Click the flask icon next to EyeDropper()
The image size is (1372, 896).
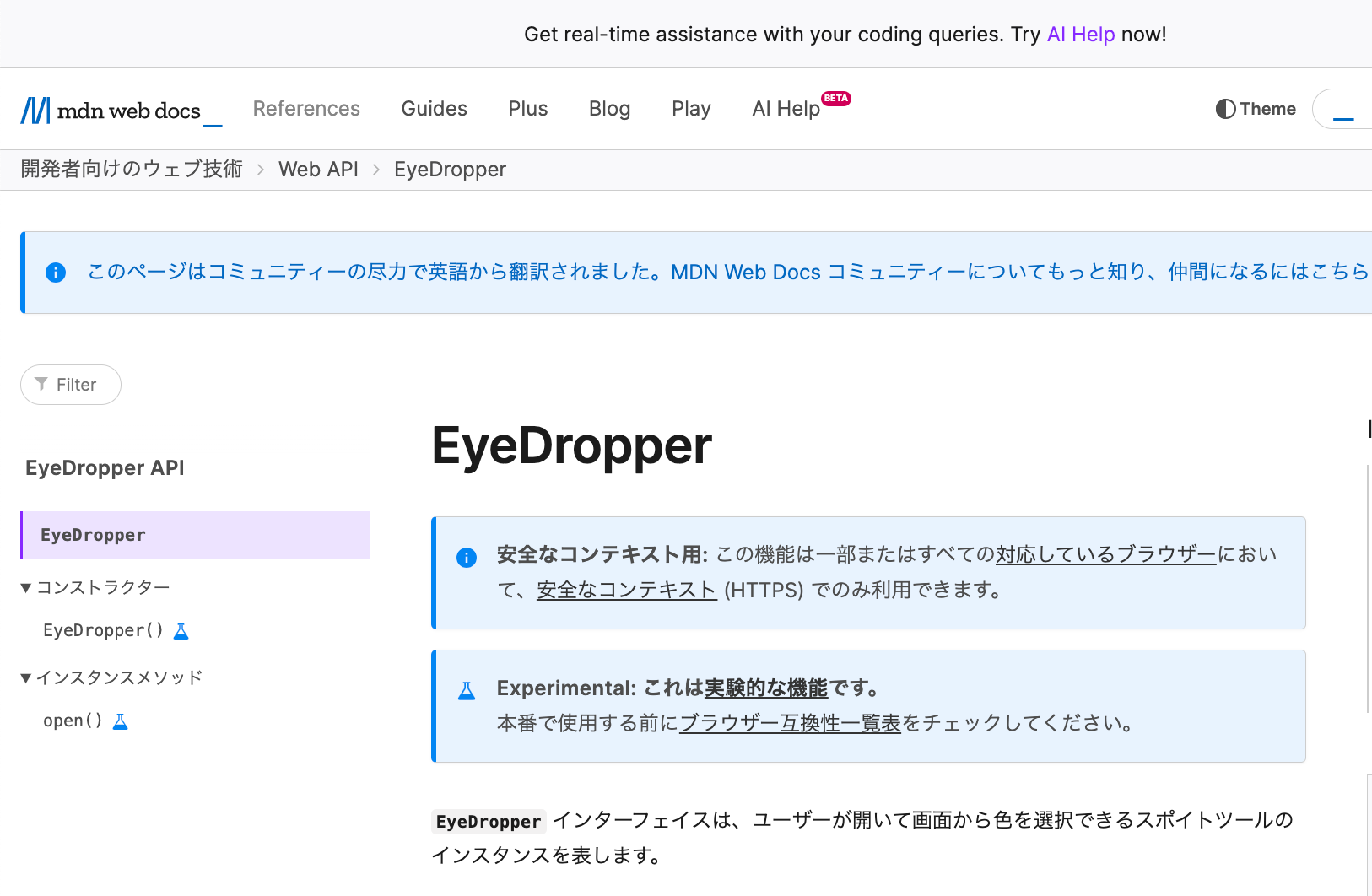point(181,630)
